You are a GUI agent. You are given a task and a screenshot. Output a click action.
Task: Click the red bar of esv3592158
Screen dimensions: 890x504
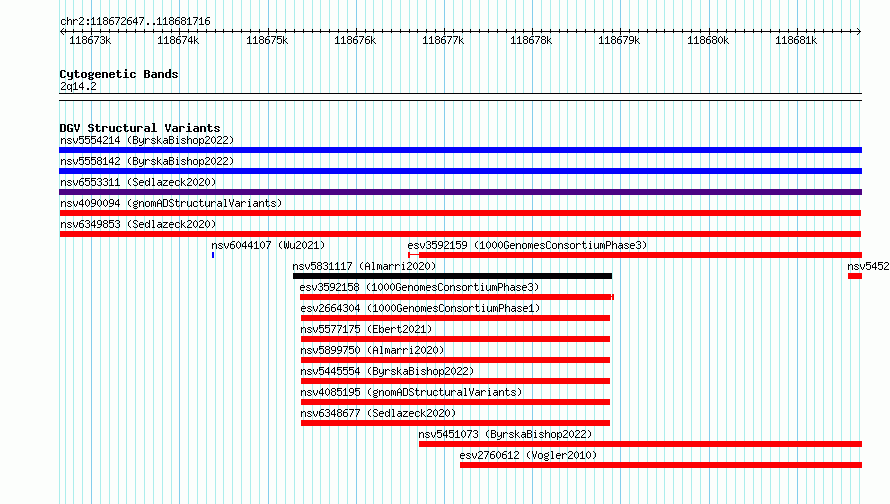coord(457,297)
